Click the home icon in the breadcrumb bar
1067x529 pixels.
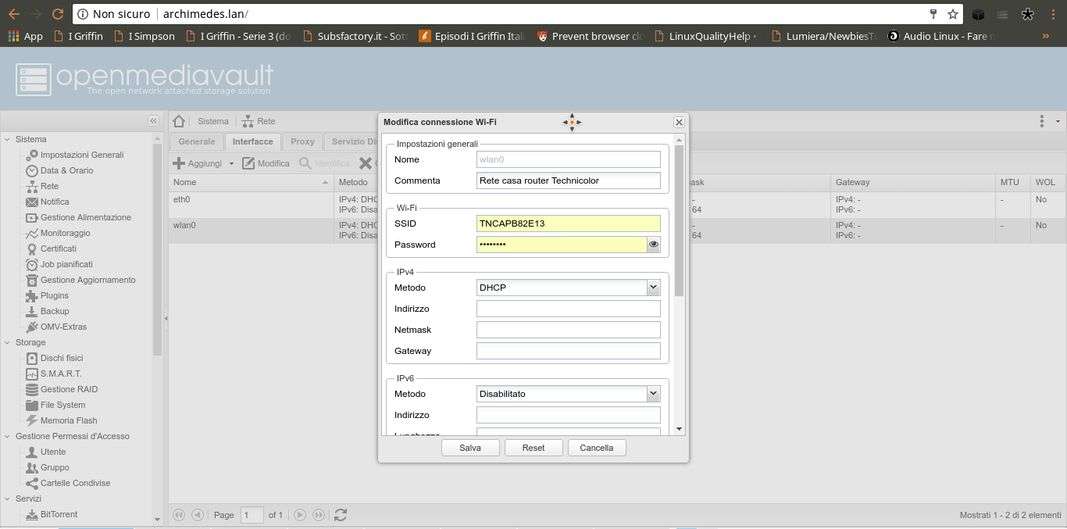click(x=179, y=121)
